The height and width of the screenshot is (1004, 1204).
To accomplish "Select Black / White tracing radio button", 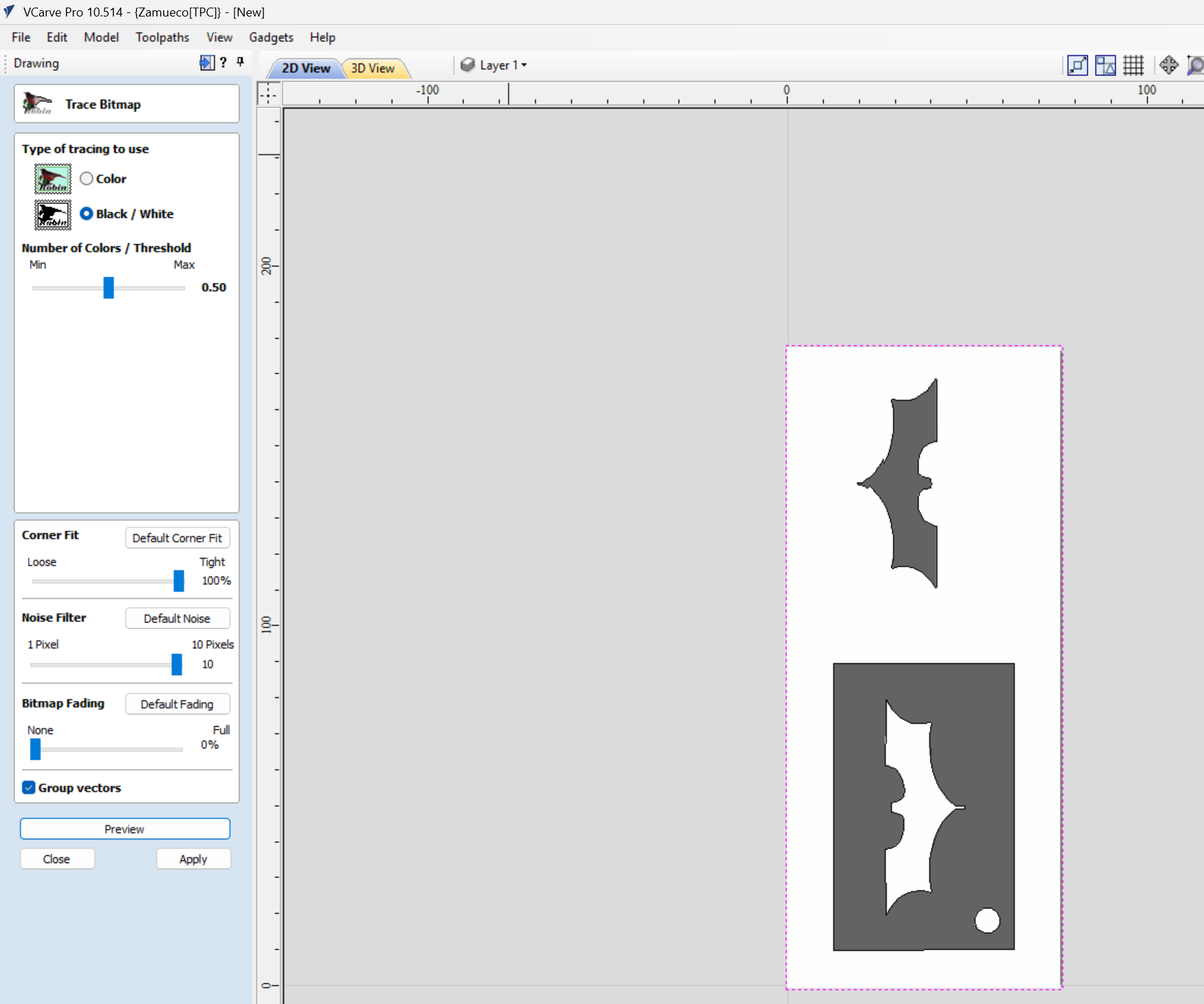I will [x=86, y=214].
